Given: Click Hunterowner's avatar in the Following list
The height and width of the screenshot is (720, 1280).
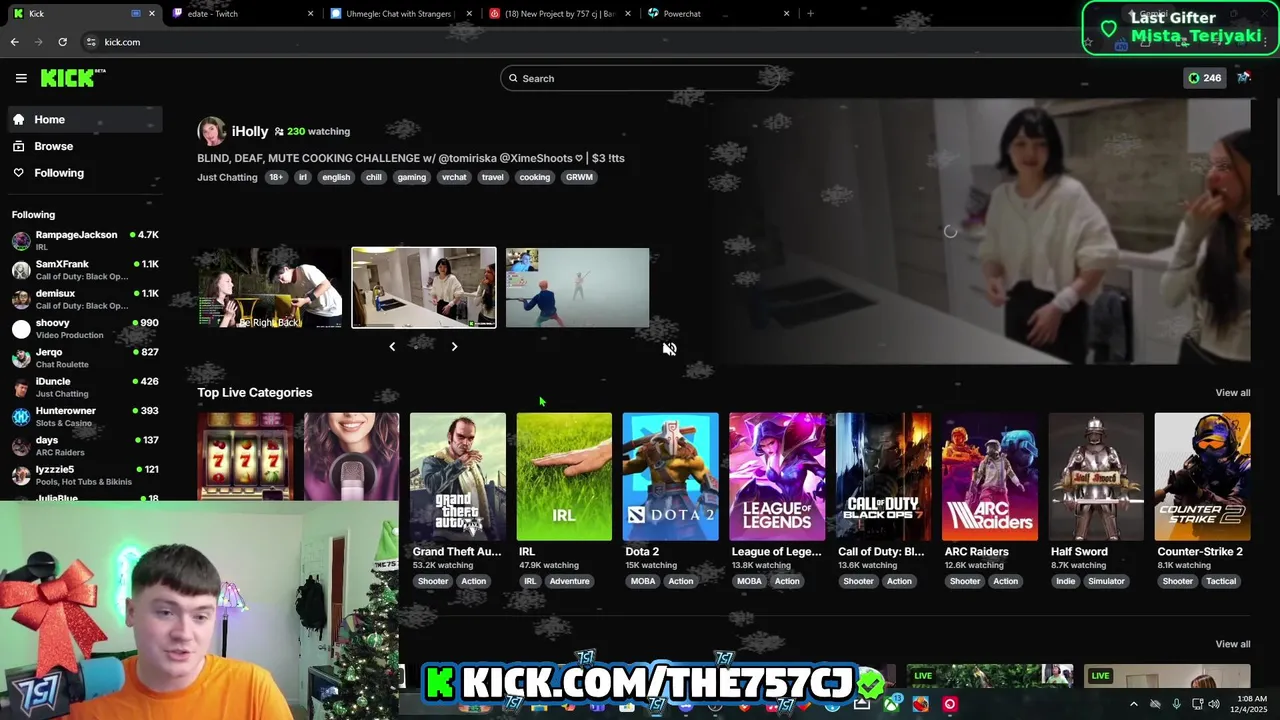Looking at the screenshot, I should coord(21,417).
